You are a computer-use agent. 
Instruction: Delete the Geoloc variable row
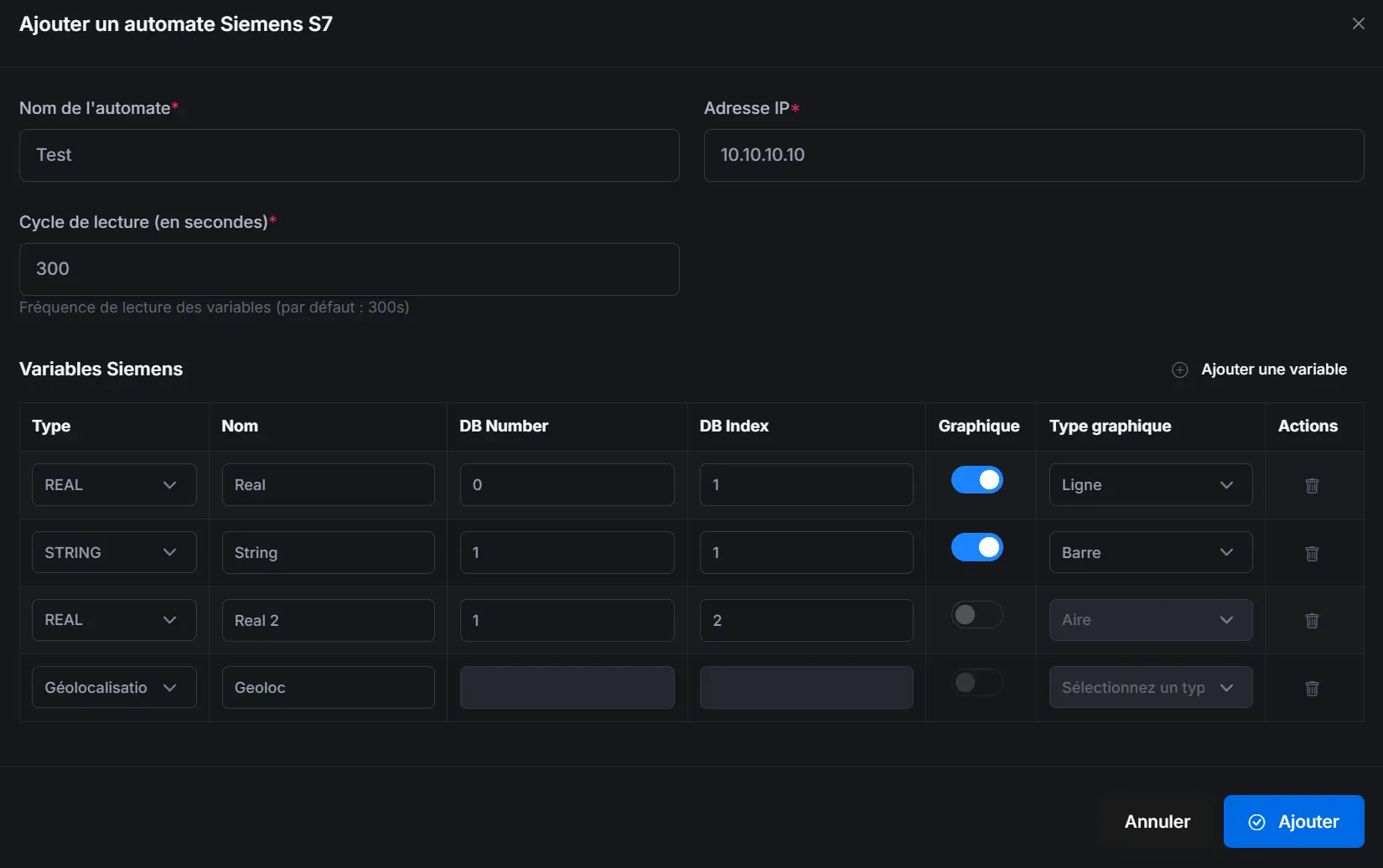tap(1313, 688)
